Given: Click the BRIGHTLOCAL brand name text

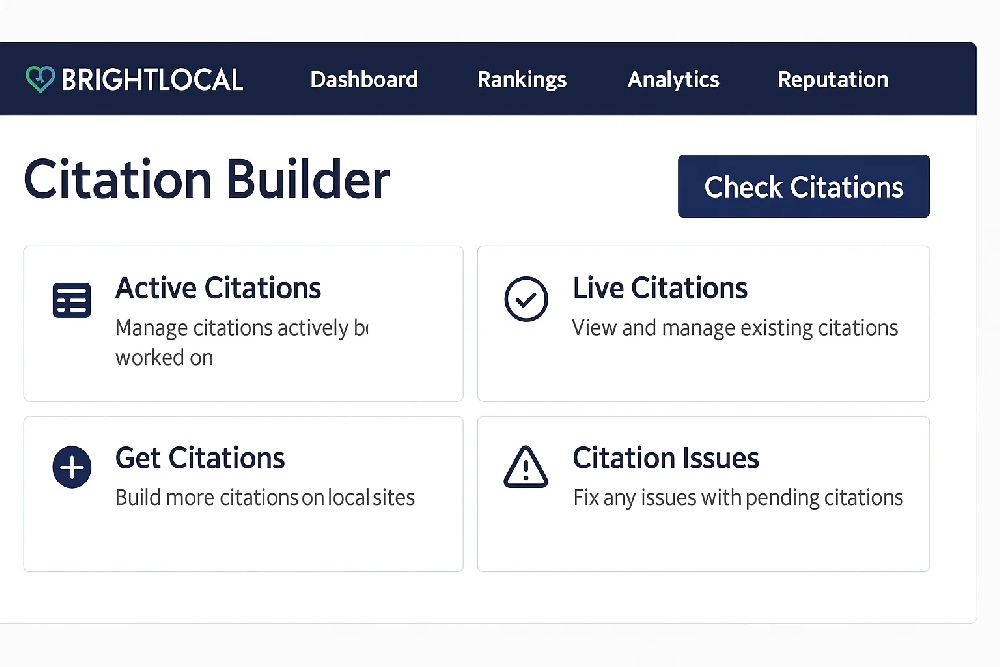Looking at the screenshot, I should coord(152,80).
